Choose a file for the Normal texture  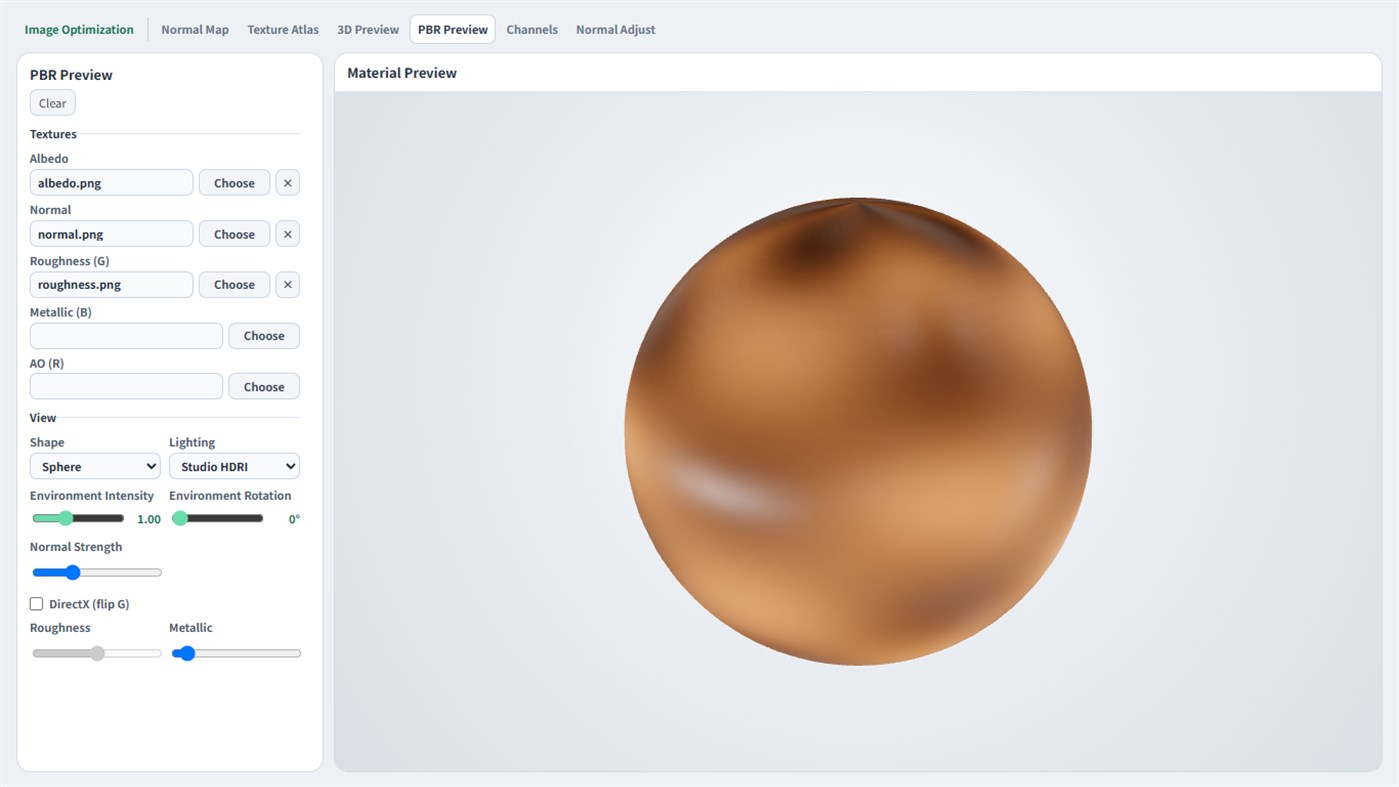coord(234,234)
